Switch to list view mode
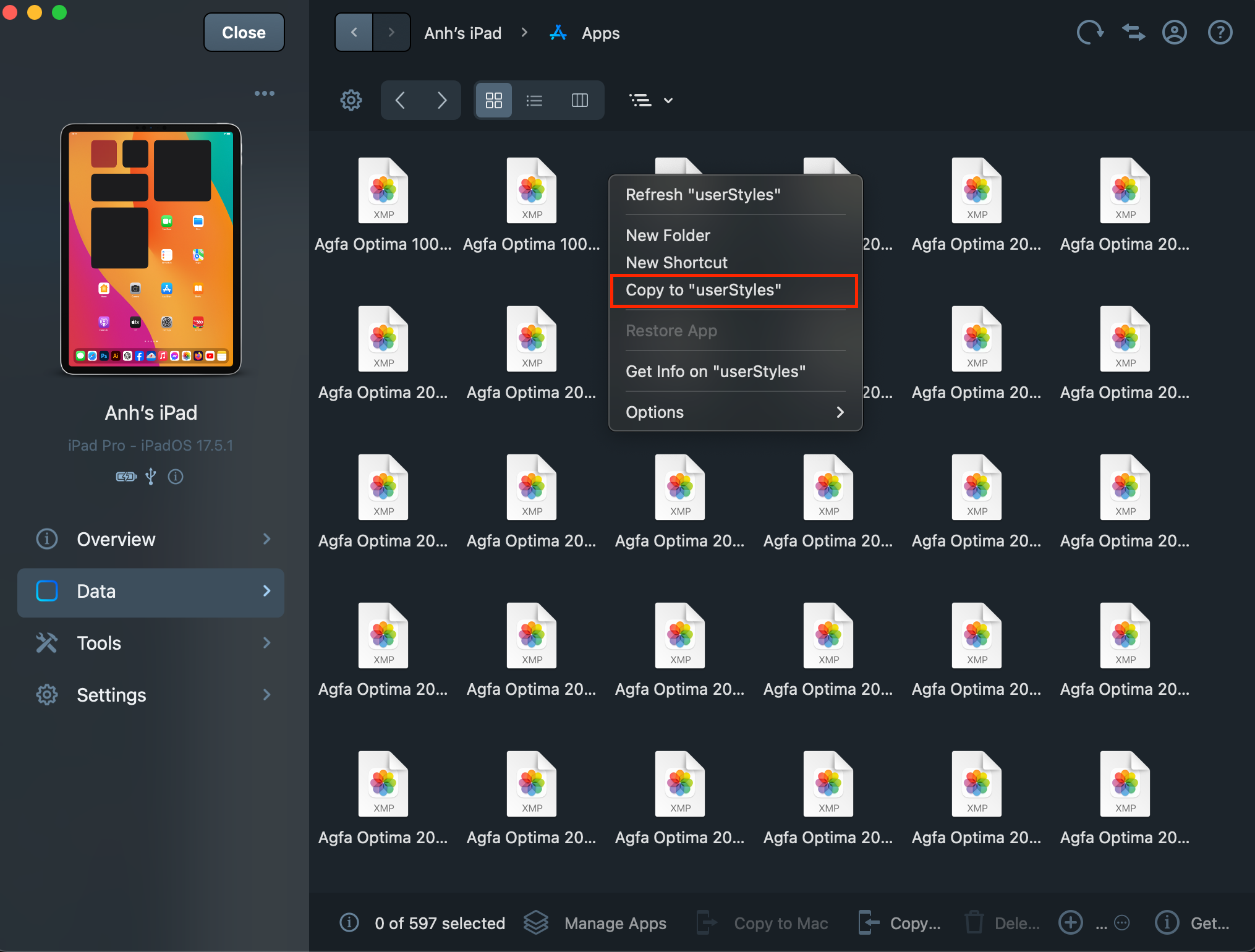This screenshot has height=952, width=1255. (534, 100)
